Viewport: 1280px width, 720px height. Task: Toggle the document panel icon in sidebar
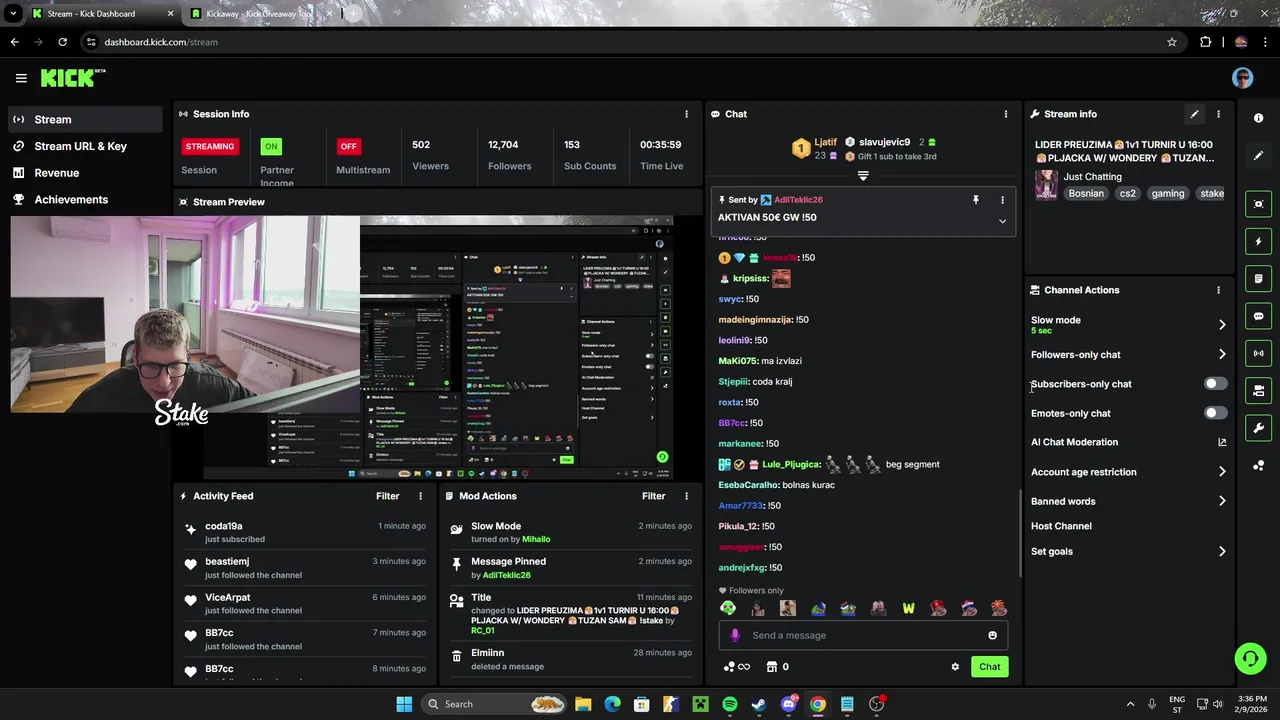[1258, 278]
